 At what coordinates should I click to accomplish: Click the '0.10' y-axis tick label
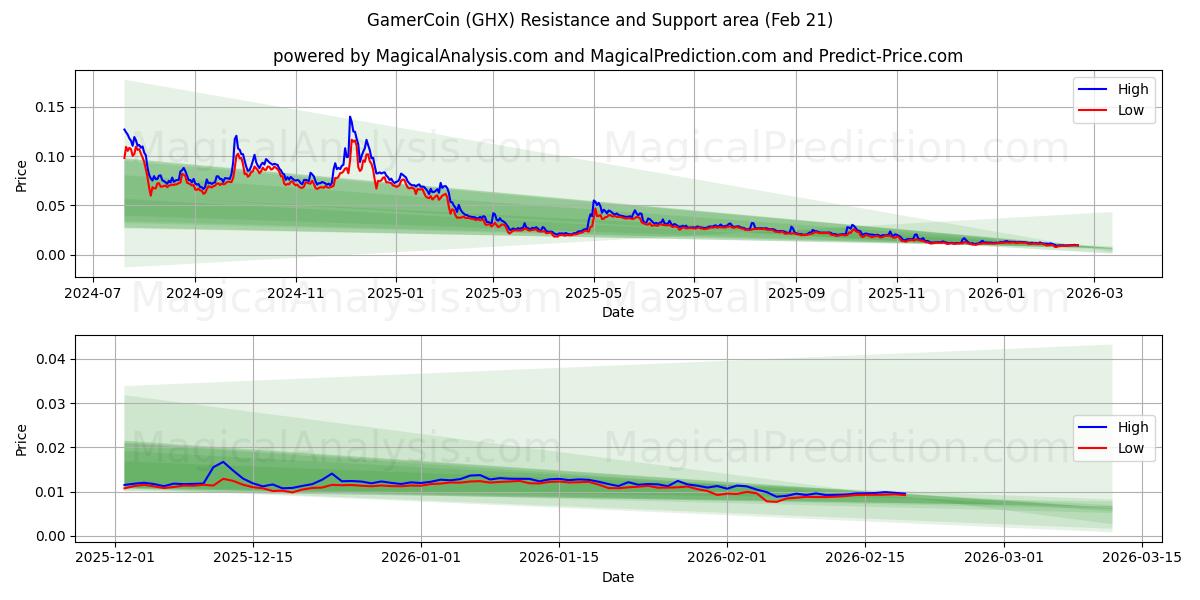pyautogui.click(x=52, y=157)
